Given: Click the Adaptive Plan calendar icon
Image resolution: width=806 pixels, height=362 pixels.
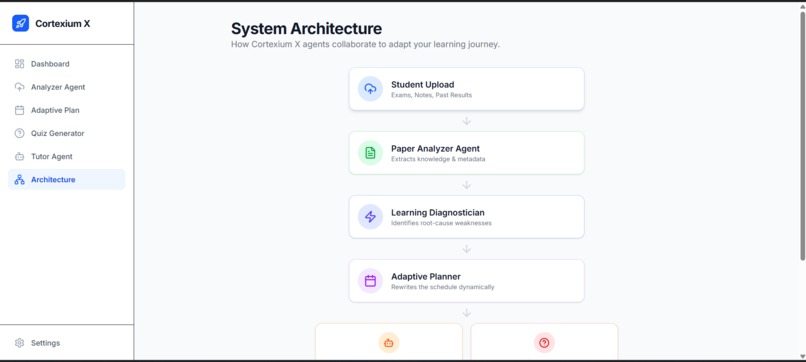Looking at the screenshot, I should (20, 110).
